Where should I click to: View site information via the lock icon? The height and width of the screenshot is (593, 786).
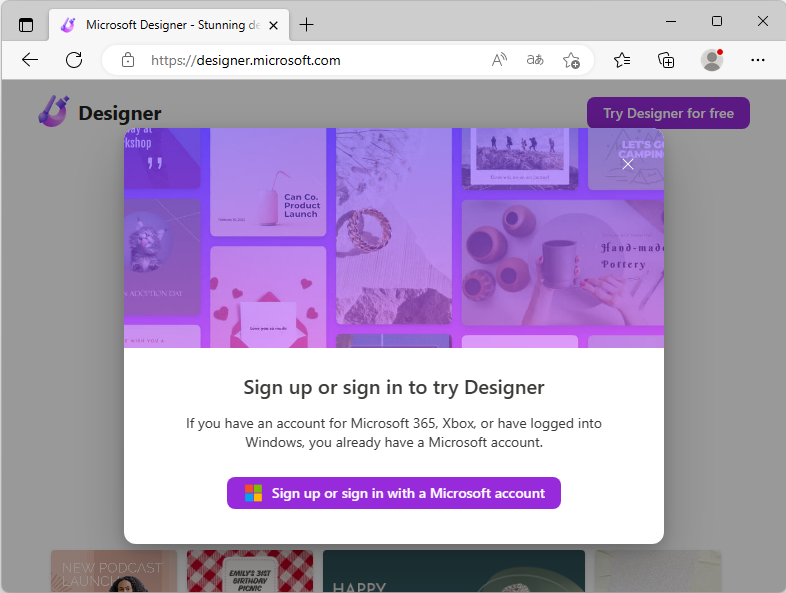[128, 60]
